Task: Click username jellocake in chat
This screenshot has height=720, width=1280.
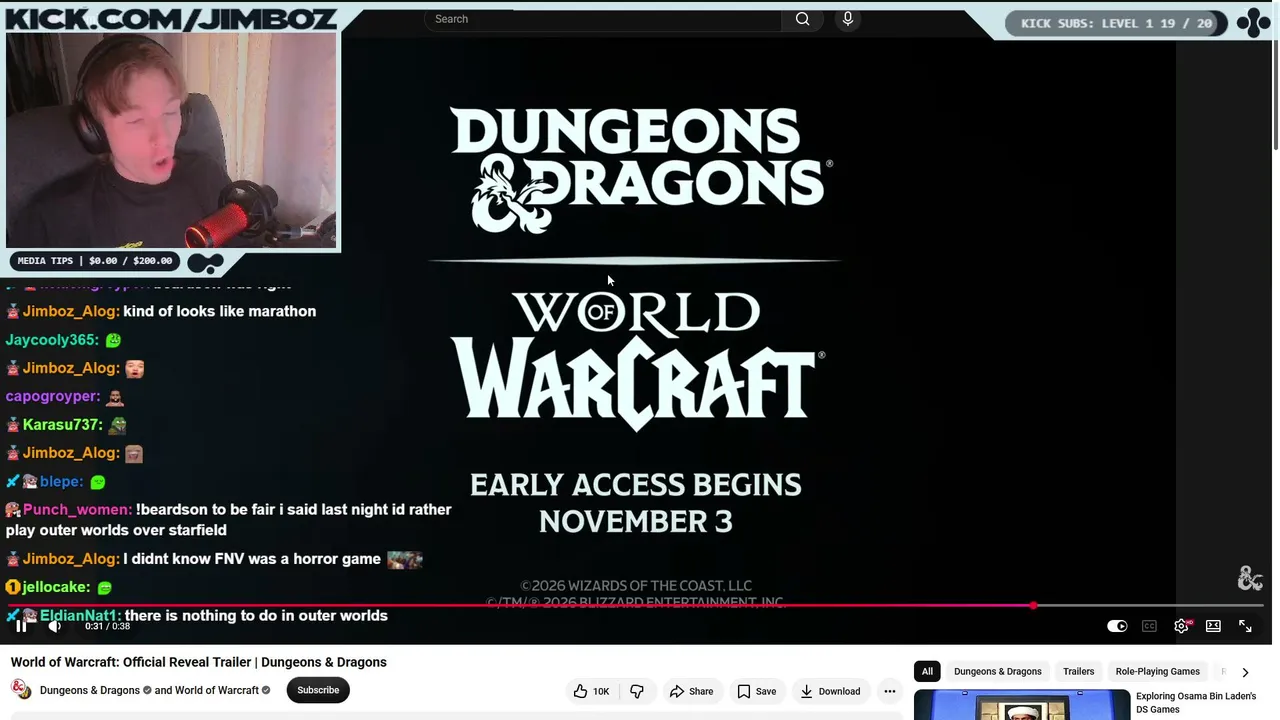Action: (x=56, y=587)
